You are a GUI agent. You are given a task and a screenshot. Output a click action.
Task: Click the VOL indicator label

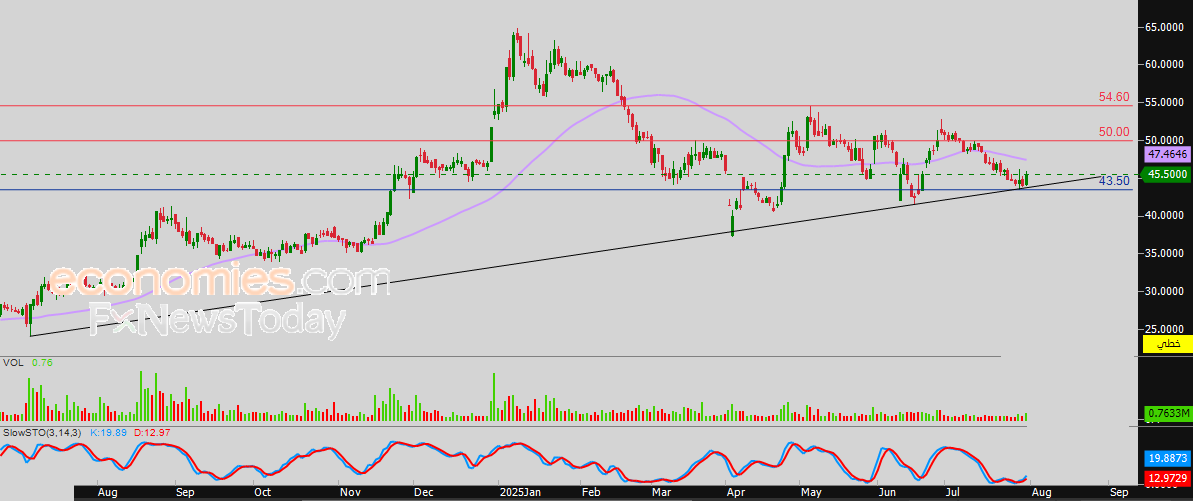12,363
